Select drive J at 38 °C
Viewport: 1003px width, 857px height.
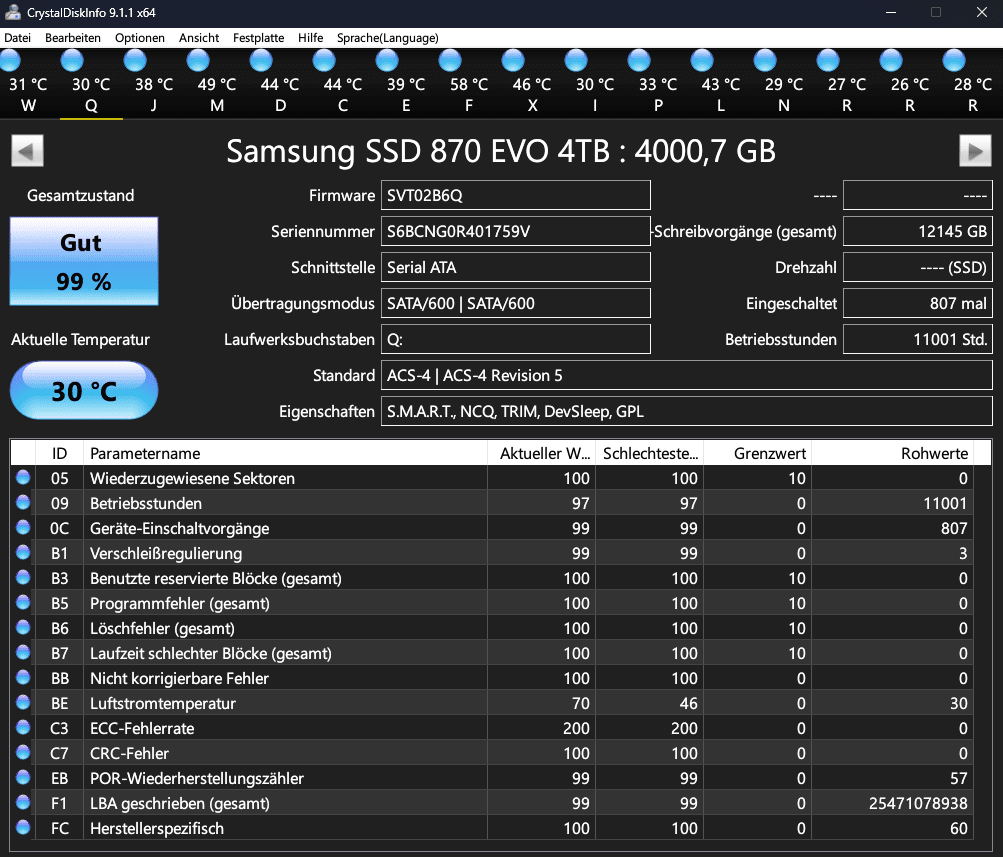(154, 83)
